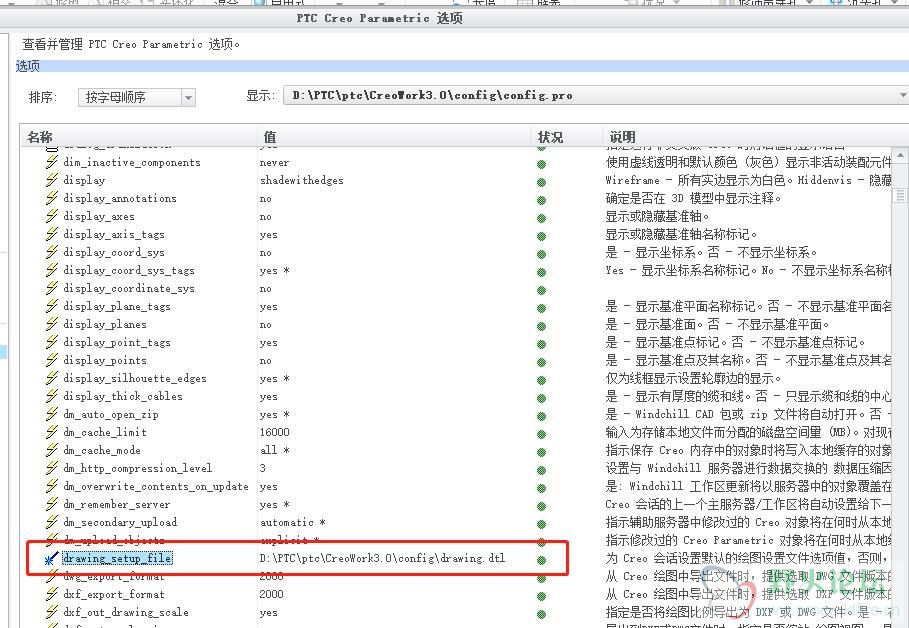Click the 值 column header
The width and height of the screenshot is (909, 628).
pyautogui.click(x=270, y=137)
